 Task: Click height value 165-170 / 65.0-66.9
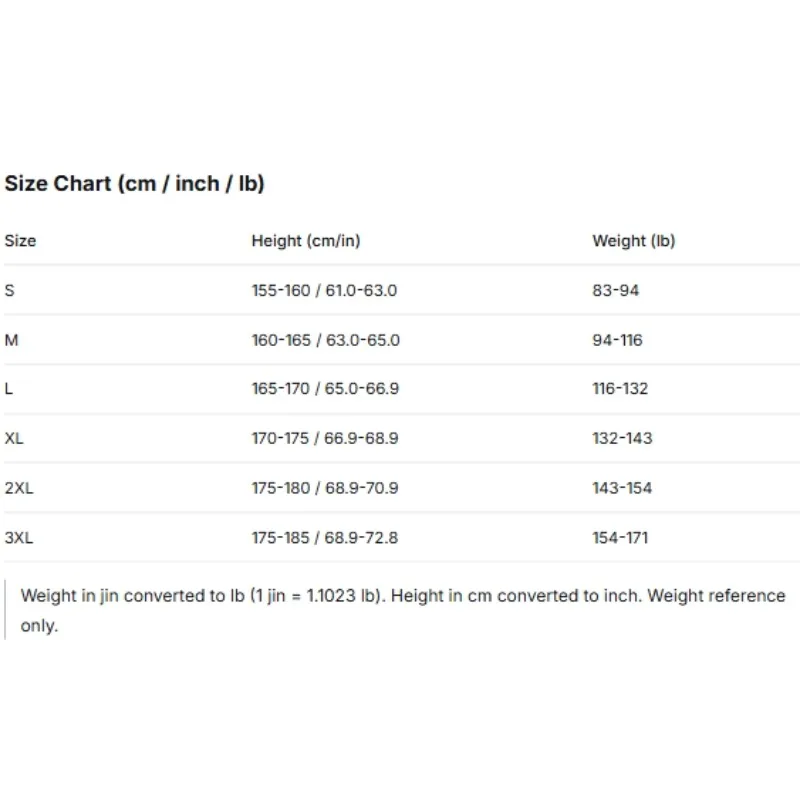click(x=325, y=389)
